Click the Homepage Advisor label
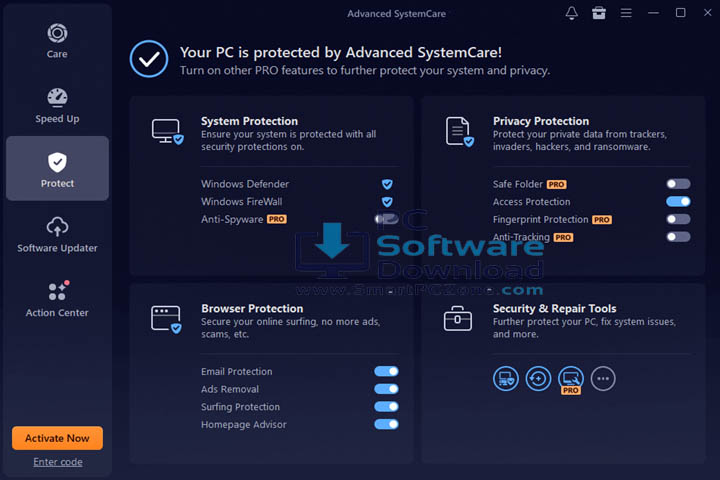The height and width of the screenshot is (480, 720). click(x=244, y=425)
